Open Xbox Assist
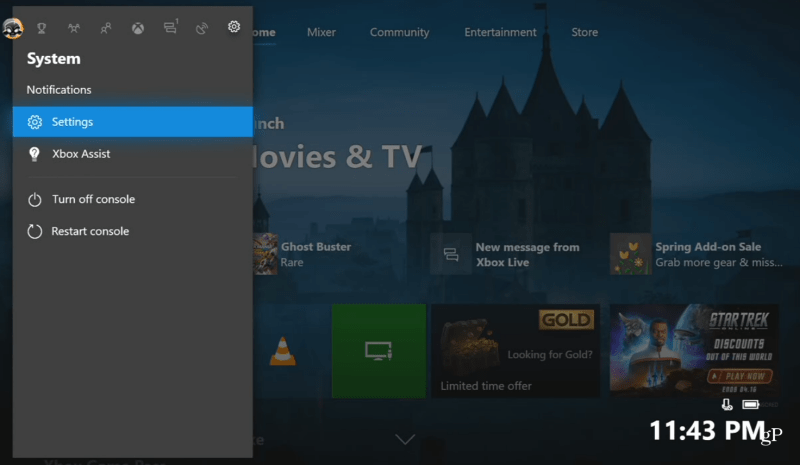Image resolution: width=800 pixels, height=465 pixels. (x=133, y=154)
